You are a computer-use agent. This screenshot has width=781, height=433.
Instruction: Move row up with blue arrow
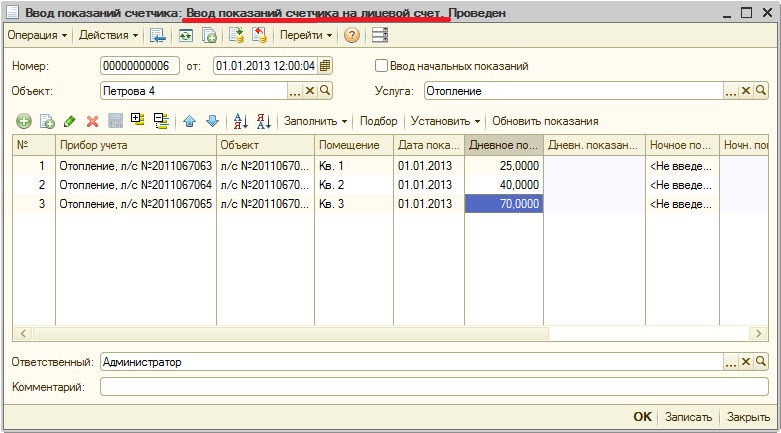click(189, 121)
